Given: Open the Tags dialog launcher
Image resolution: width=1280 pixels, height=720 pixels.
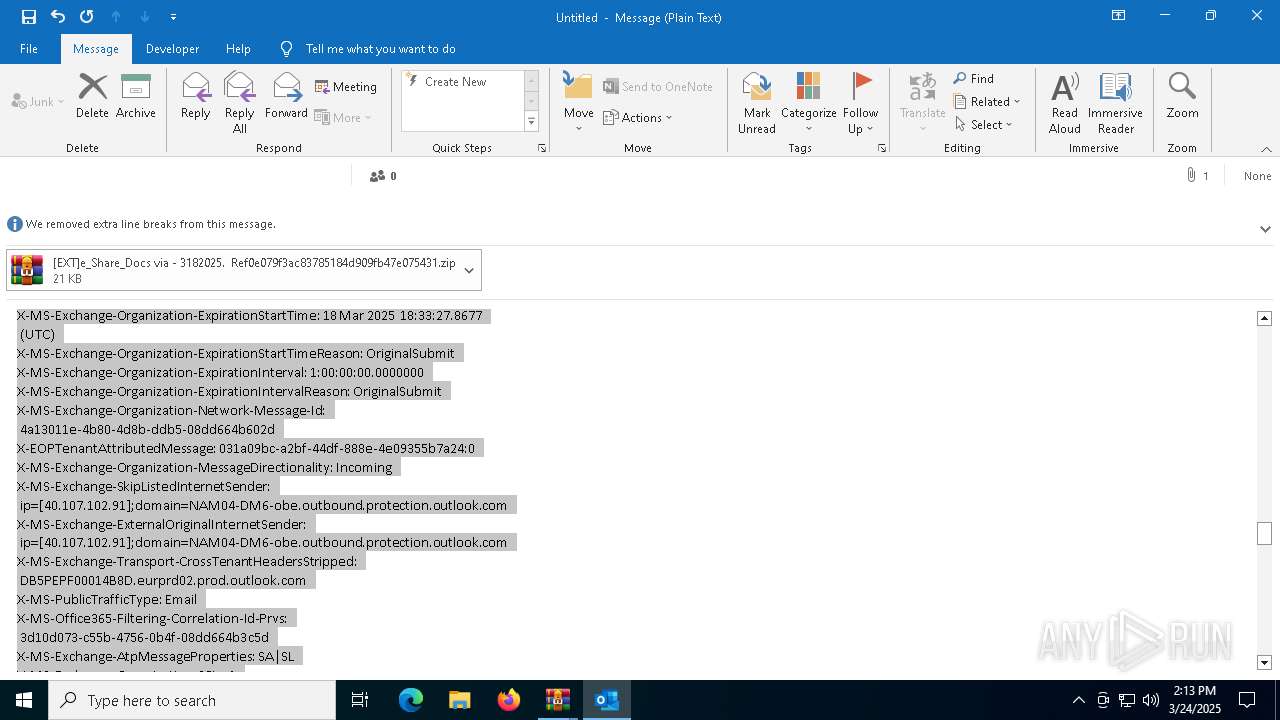Looking at the screenshot, I should (x=882, y=148).
